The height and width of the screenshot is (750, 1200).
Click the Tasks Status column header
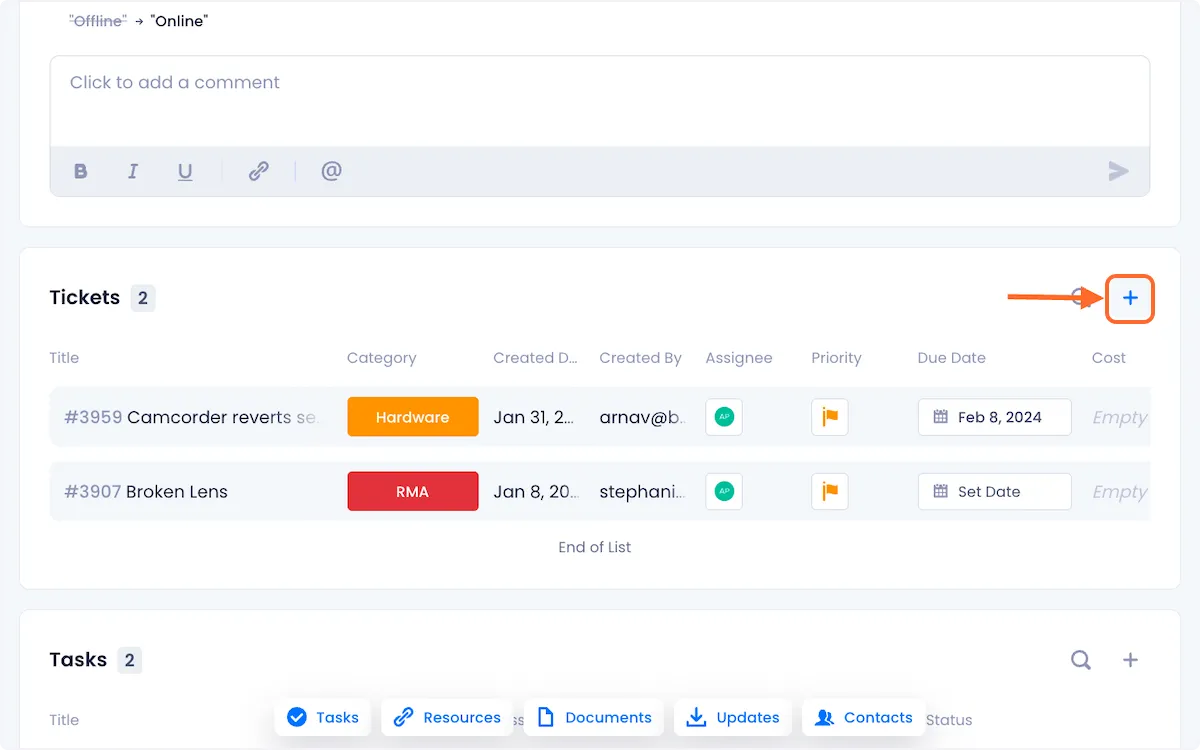click(949, 720)
